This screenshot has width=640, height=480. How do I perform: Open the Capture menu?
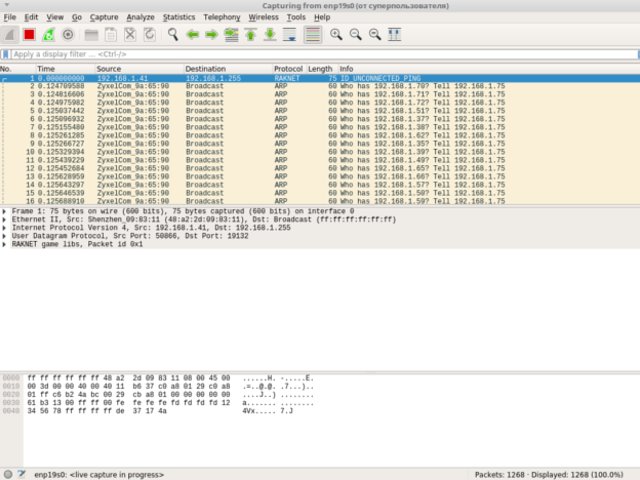tap(104, 17)
